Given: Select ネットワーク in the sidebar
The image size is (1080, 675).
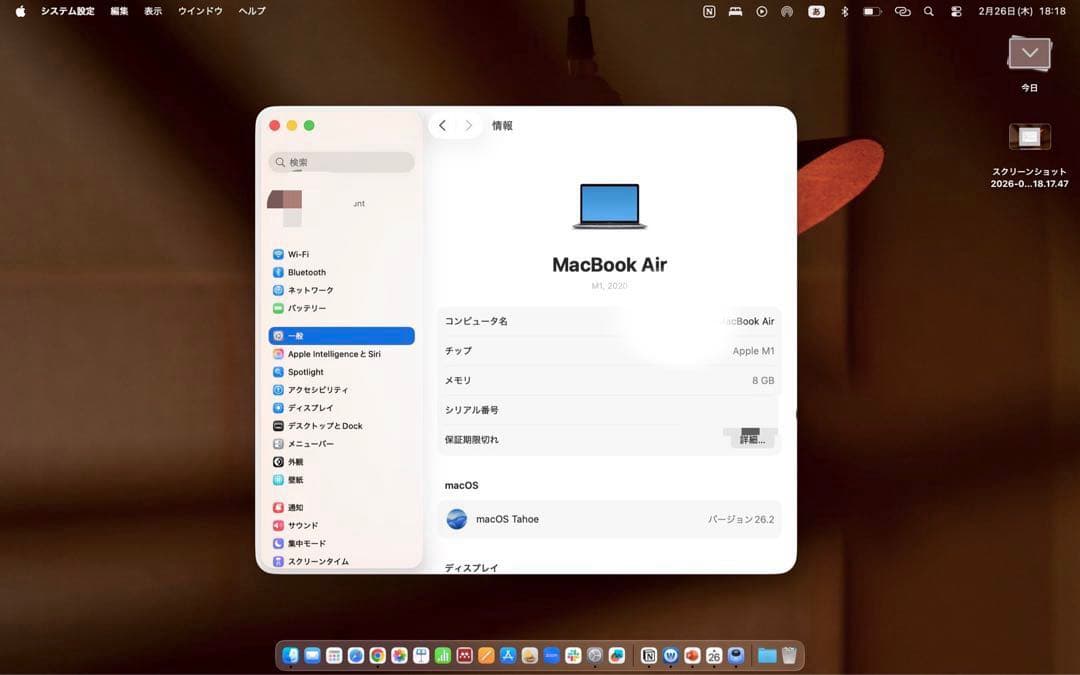Looking at the screenshot, I should tap(342, 290).
